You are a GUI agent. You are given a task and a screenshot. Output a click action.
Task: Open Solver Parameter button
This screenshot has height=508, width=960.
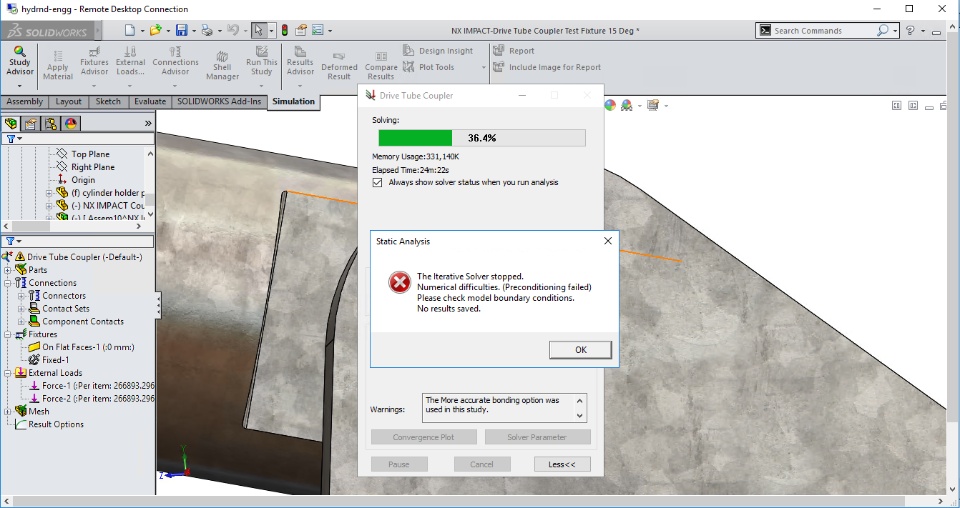coord(537,437)
